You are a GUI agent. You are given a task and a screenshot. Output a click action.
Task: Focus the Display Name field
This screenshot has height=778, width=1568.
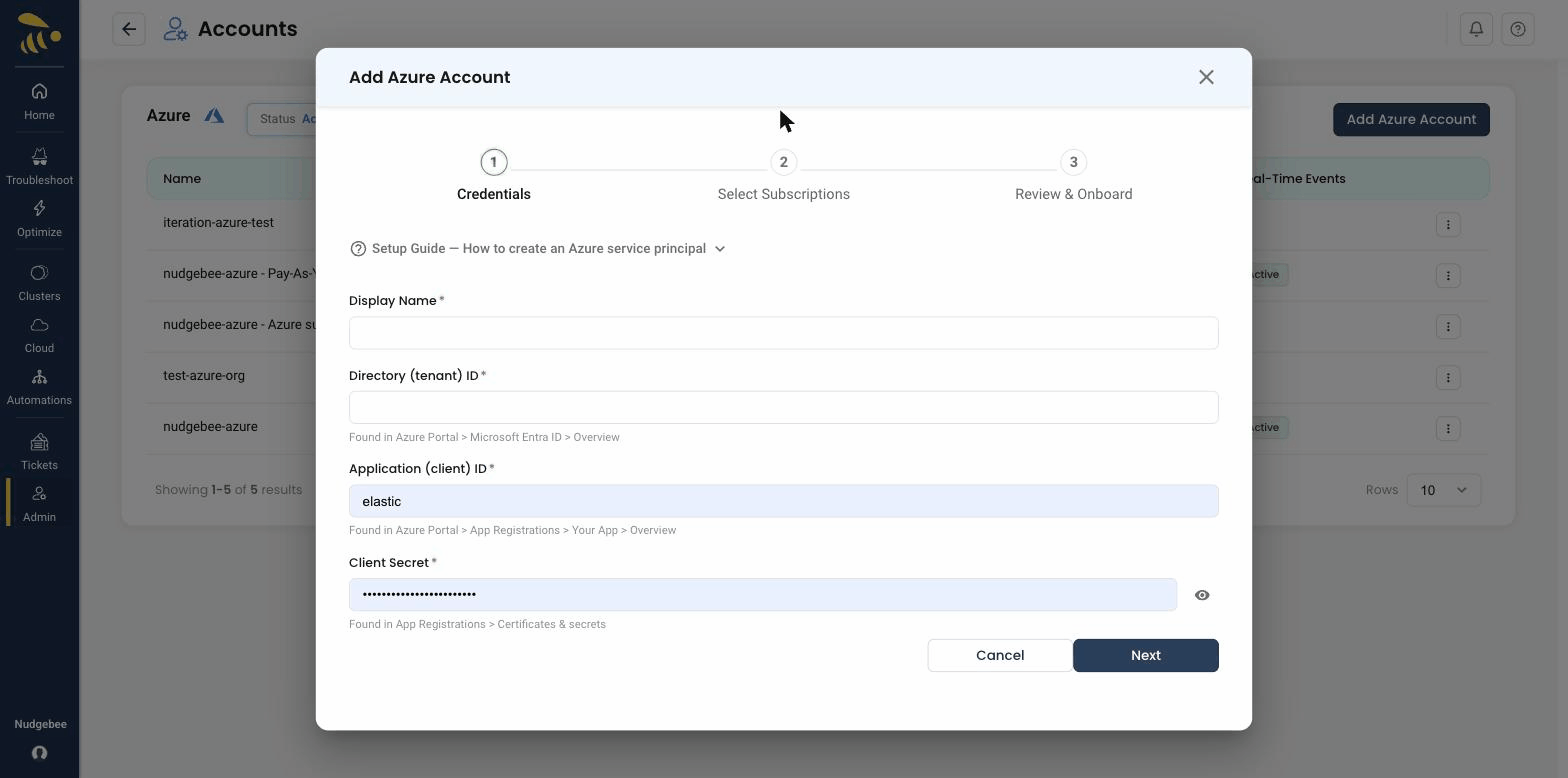(x=784, y=333)
